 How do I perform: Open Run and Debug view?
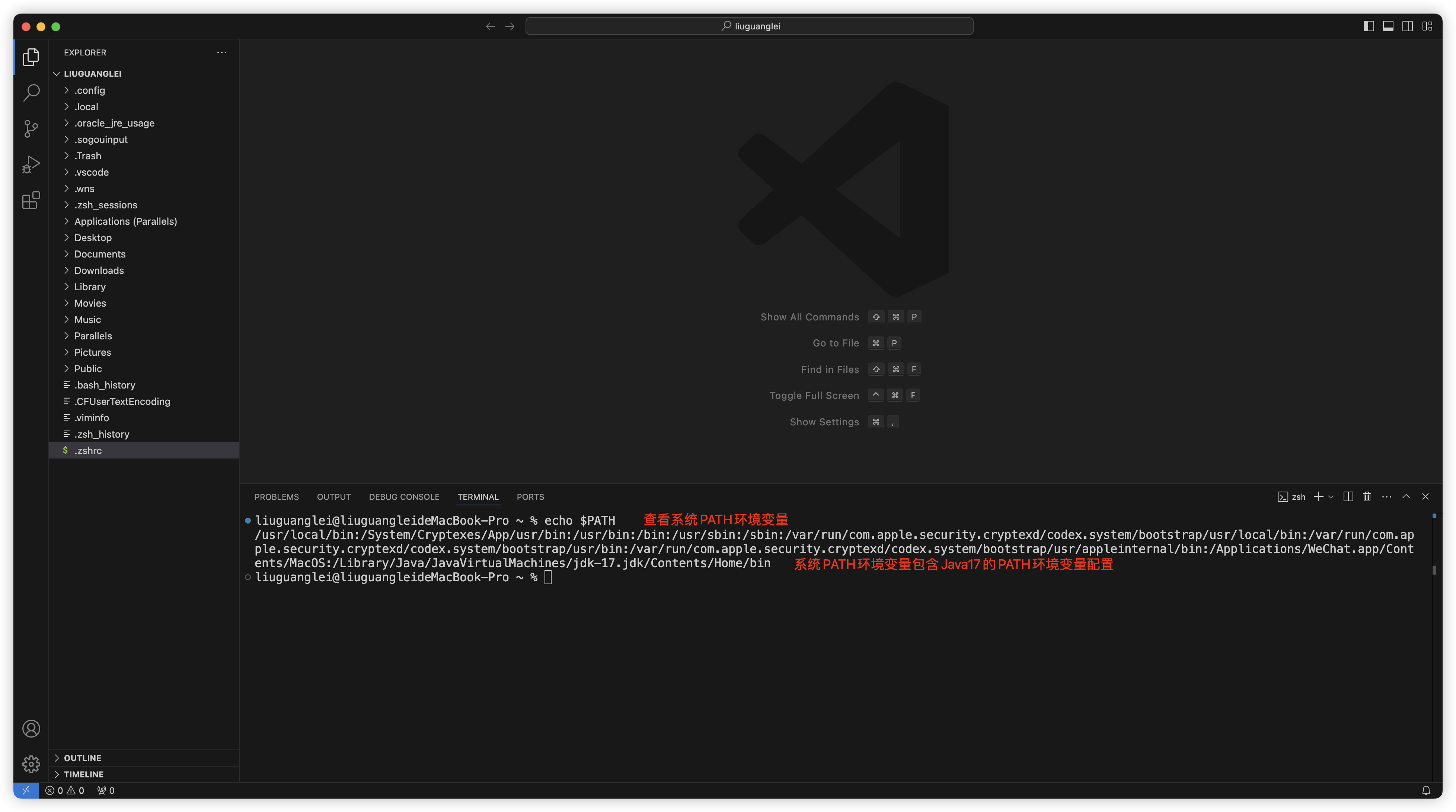coord(31,164)
